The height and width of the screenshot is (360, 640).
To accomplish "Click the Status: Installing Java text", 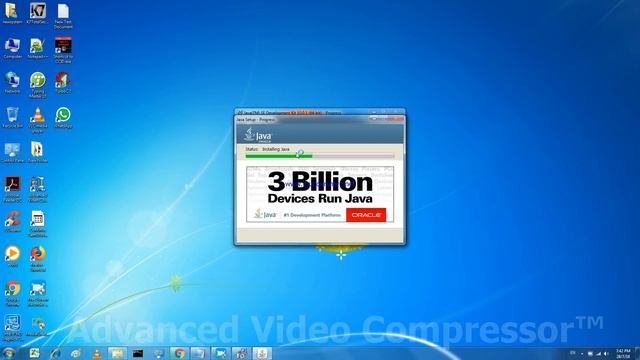I will click(x=267, y=149).
